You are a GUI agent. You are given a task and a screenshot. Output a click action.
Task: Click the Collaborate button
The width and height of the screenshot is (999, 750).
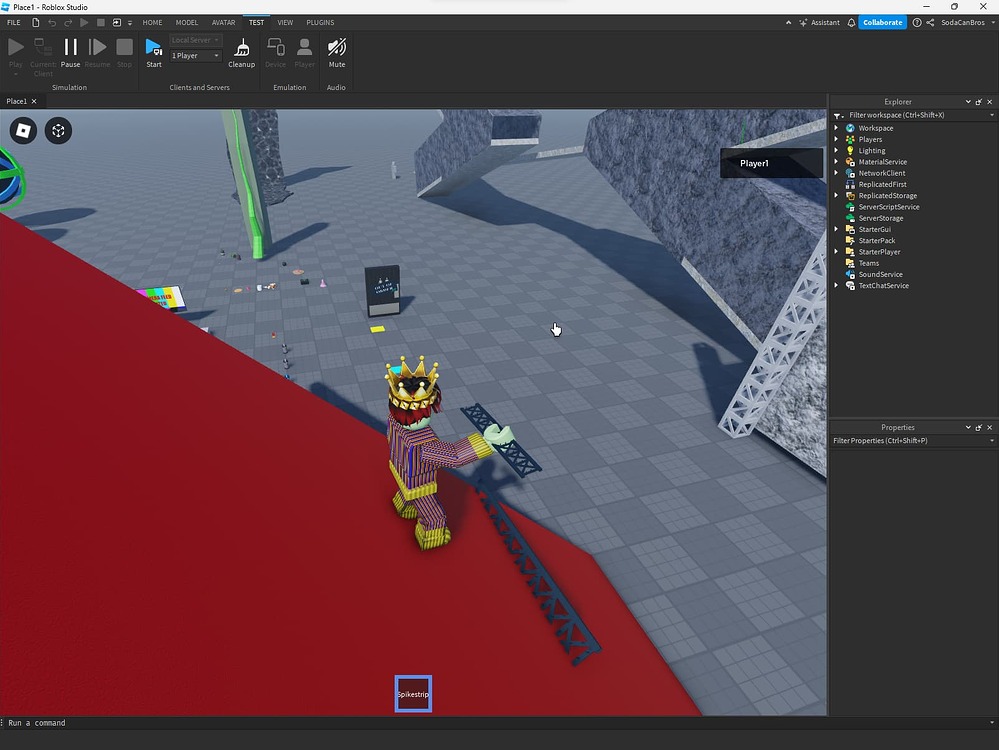(x=881, y=21)
